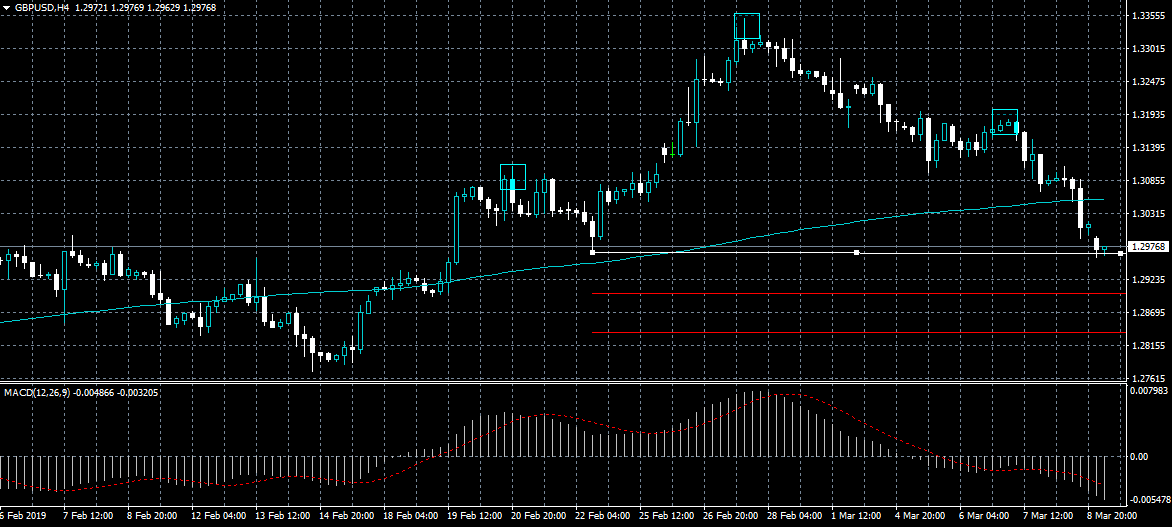Click the 1.30855 price scale label

pyautogui.click(x=1148, y=180)
